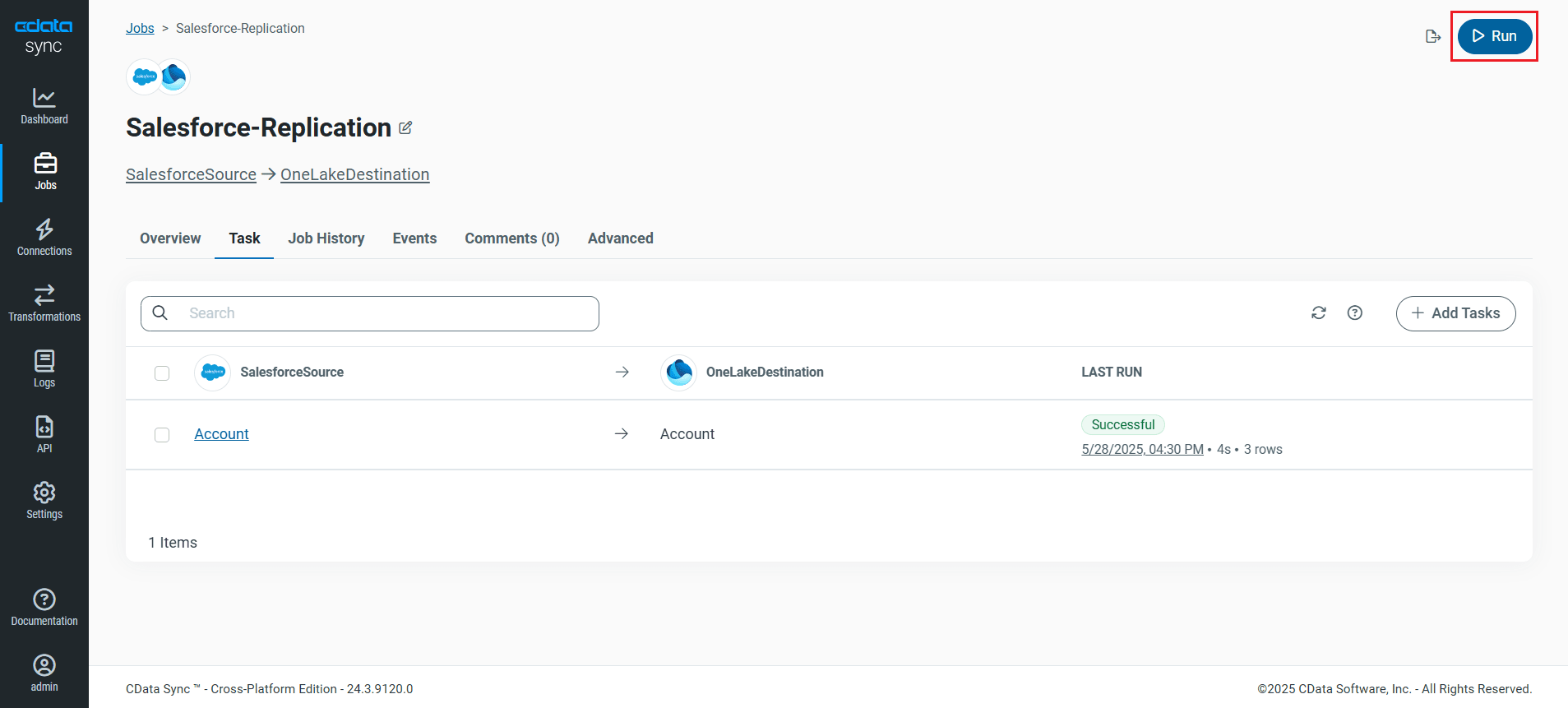Screen dimensions: 1568x708
Task: Open the Advanced tab
Action: (620, 238)
